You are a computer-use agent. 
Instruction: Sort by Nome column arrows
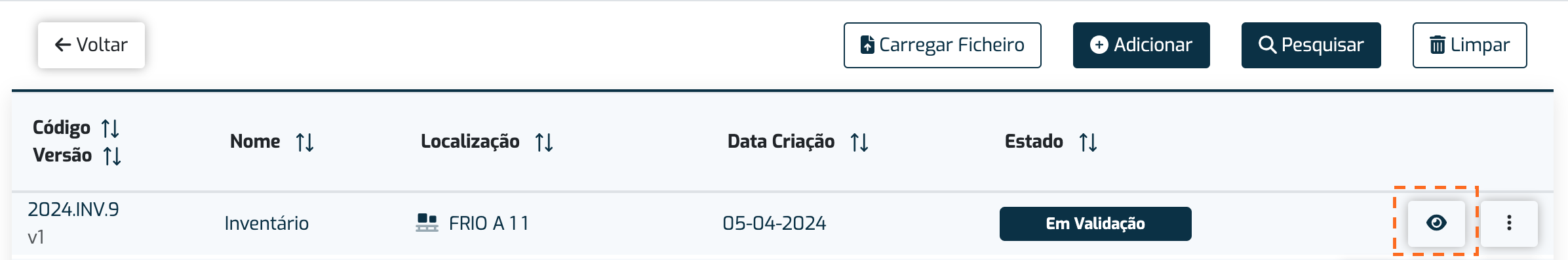(x=305, y=142)
